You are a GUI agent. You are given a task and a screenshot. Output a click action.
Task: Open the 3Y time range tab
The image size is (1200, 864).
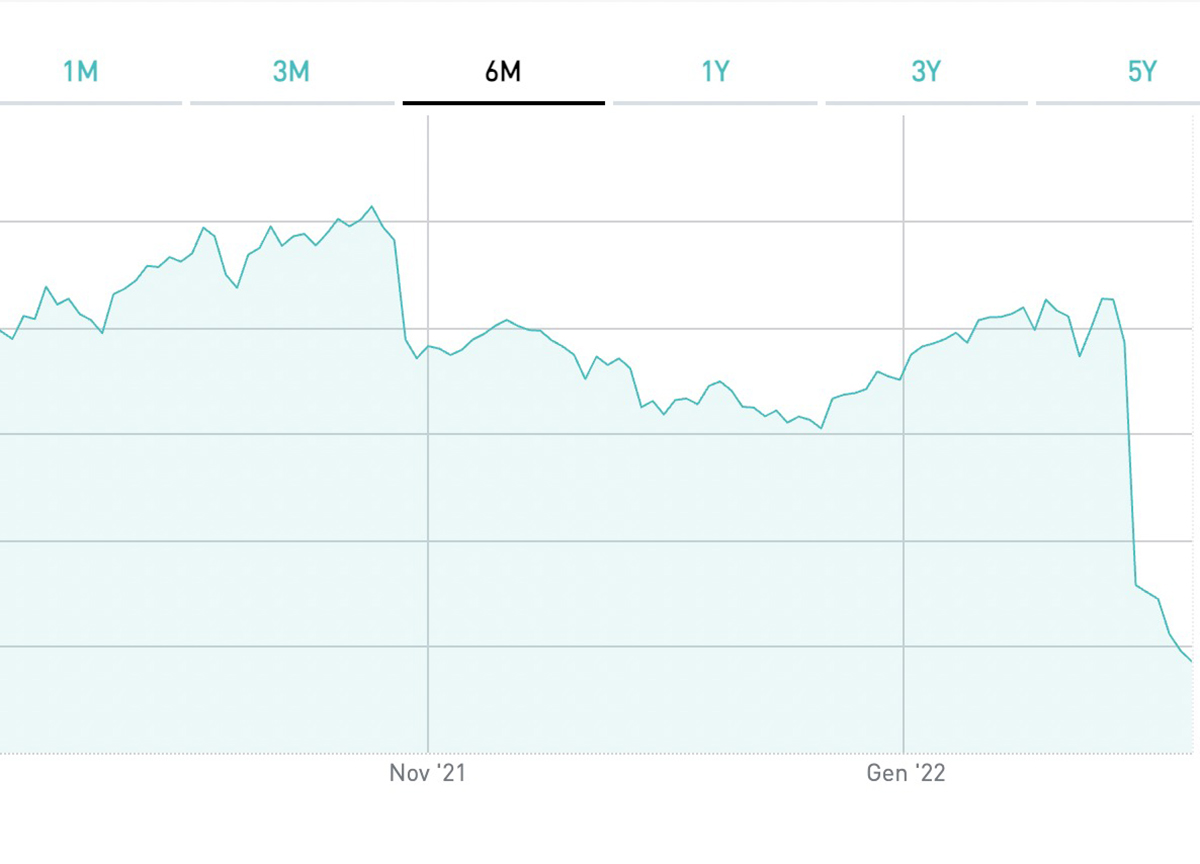[926, 72]
